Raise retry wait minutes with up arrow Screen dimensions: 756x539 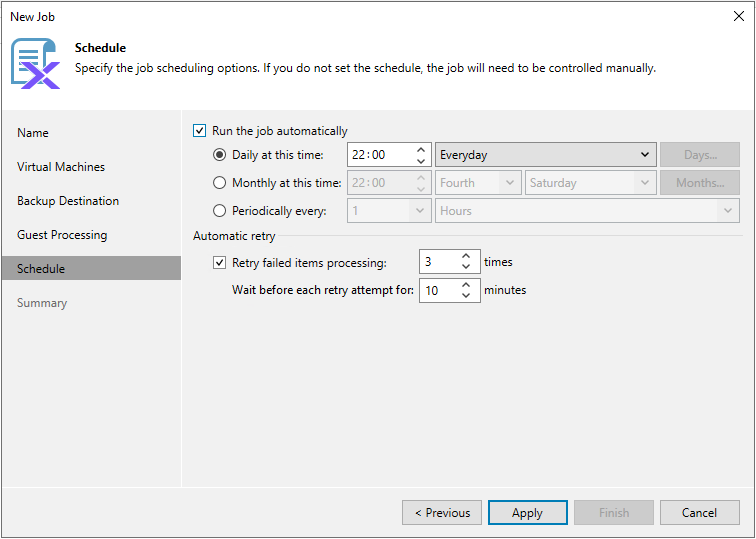[466, 285]
